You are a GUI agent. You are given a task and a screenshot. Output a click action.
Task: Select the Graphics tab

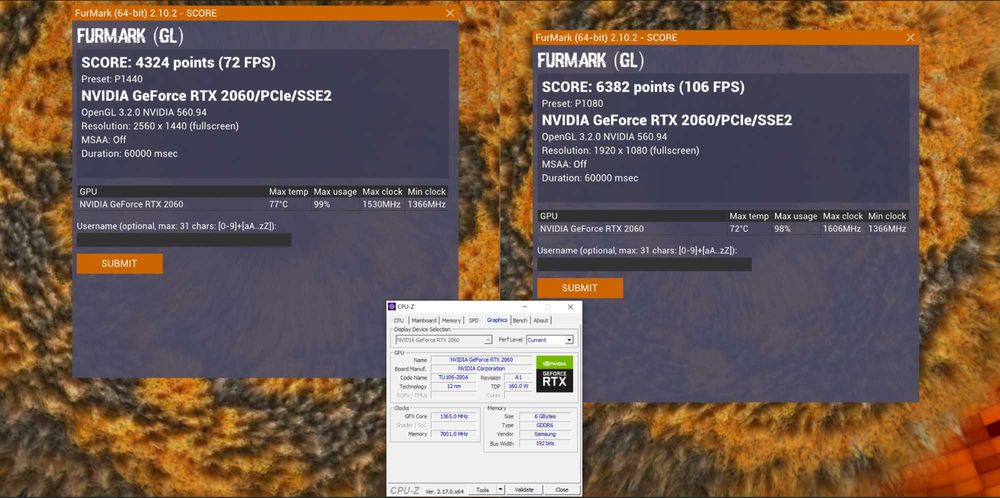[497, 320]
